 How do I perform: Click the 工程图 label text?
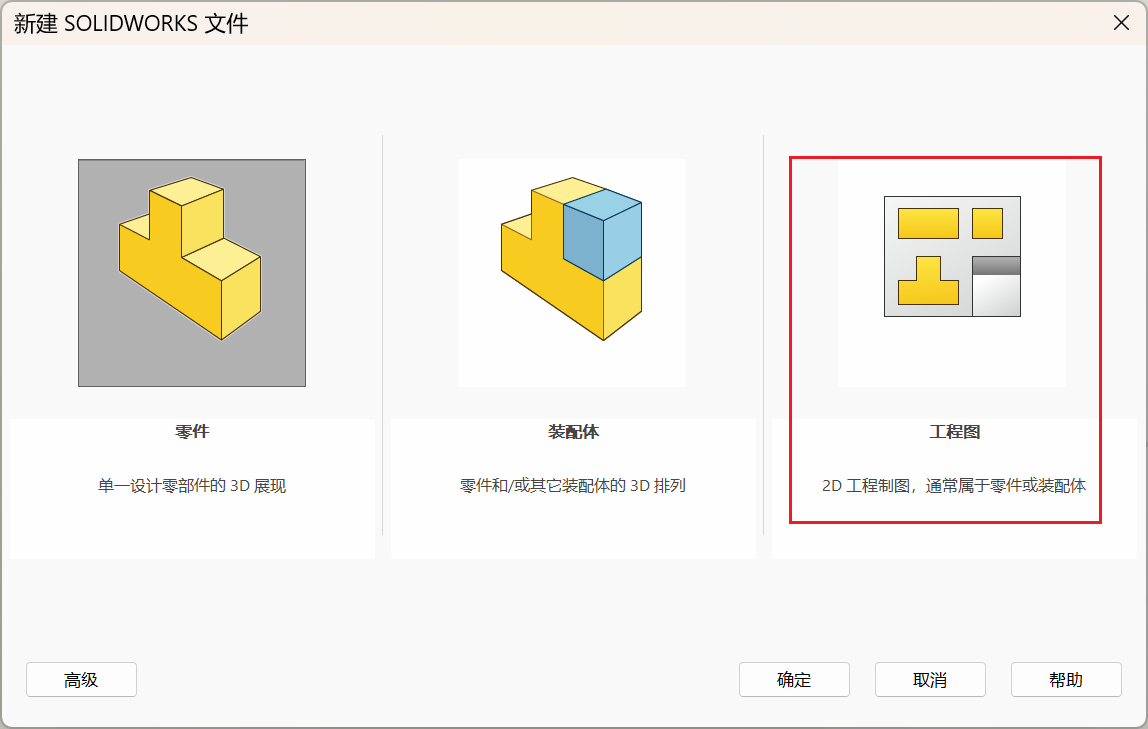[955, 432]
